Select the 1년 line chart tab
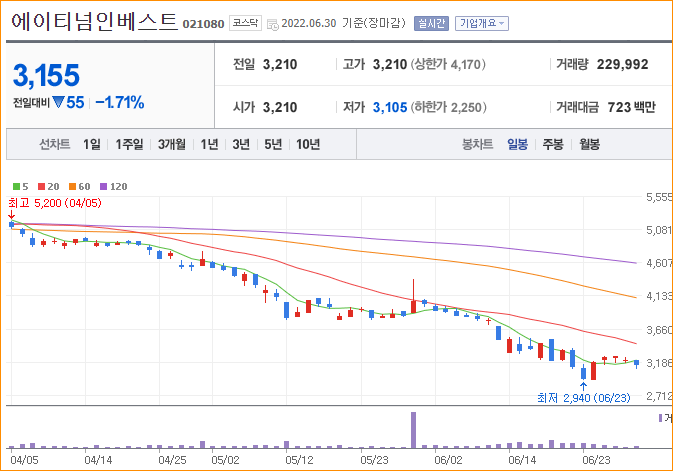The width and height of the screenshot is (673, 471). tap(209, 144)
